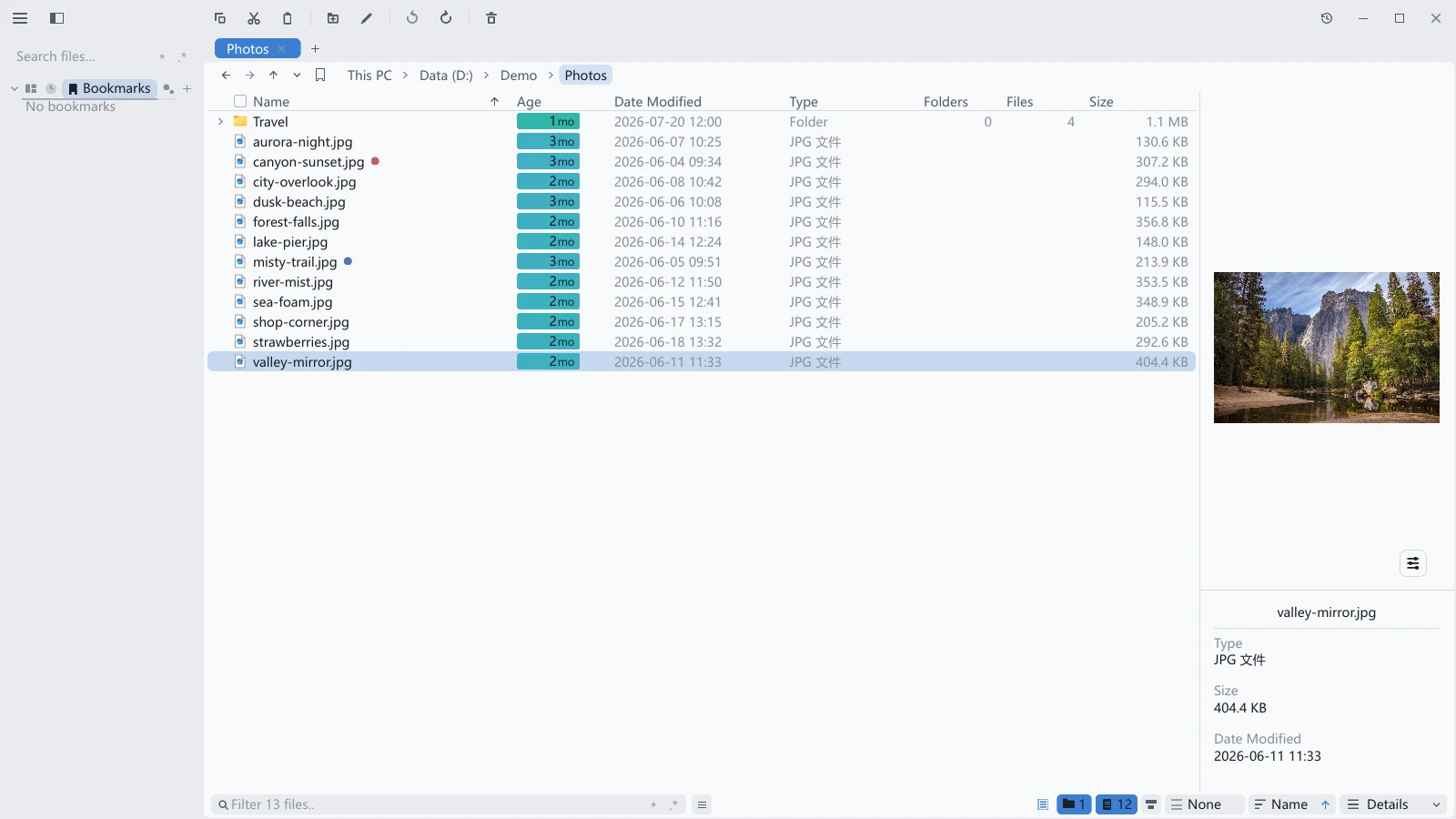Click the Paste clipboard icon
The width and height of the screenshot is (1456, 819).
(288, 18)
